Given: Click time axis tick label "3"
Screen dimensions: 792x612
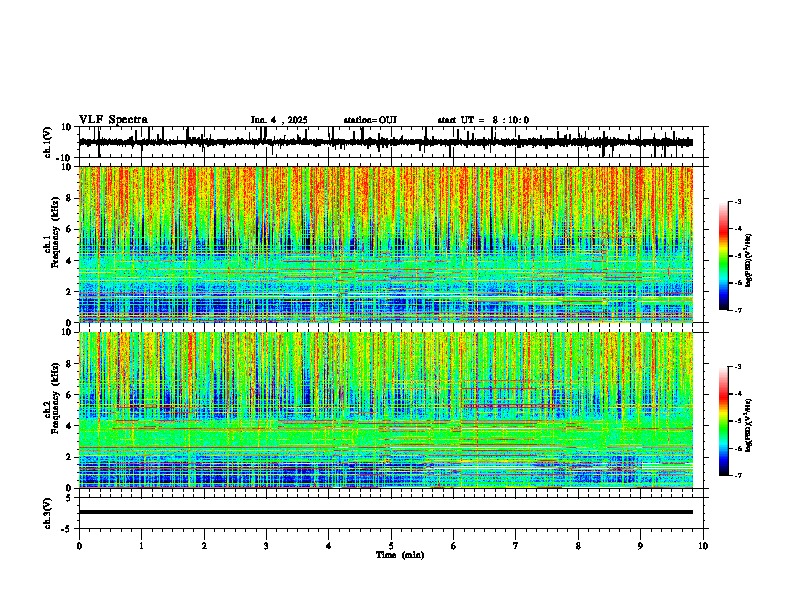Looking at the screenshot, I should coord(266,546).
